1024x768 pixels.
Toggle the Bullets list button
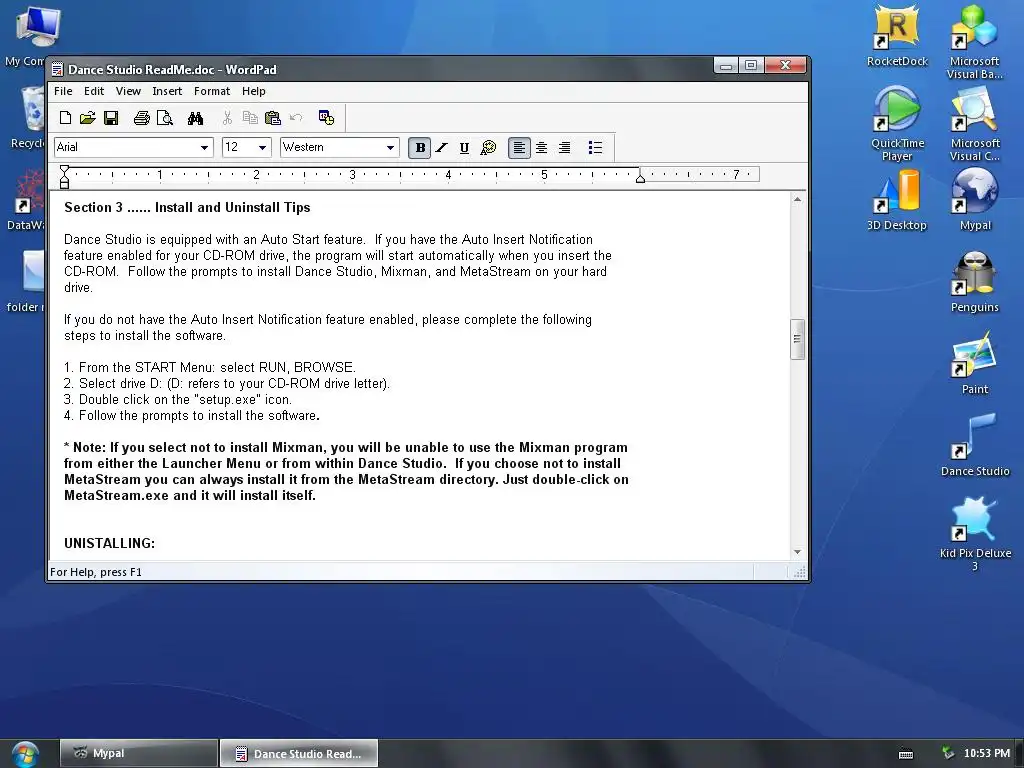pyautogui.click(x=595, y=148)
